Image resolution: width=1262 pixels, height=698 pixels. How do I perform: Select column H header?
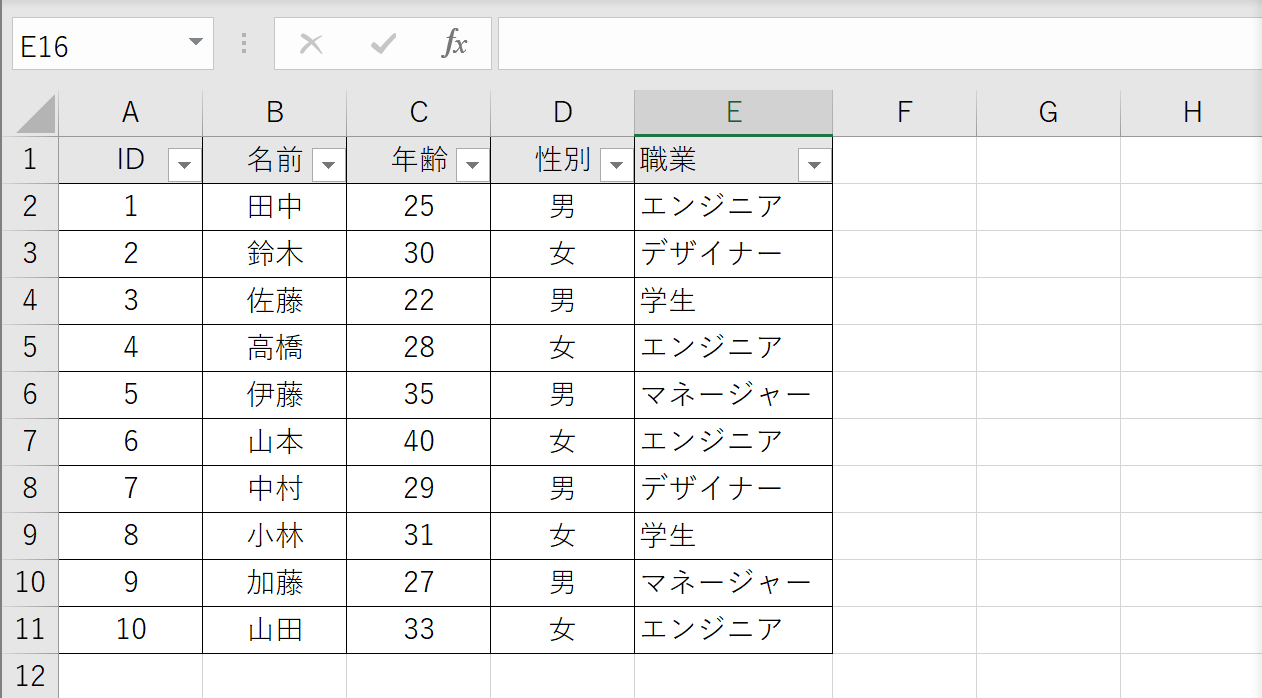(x=1192, y=112)
